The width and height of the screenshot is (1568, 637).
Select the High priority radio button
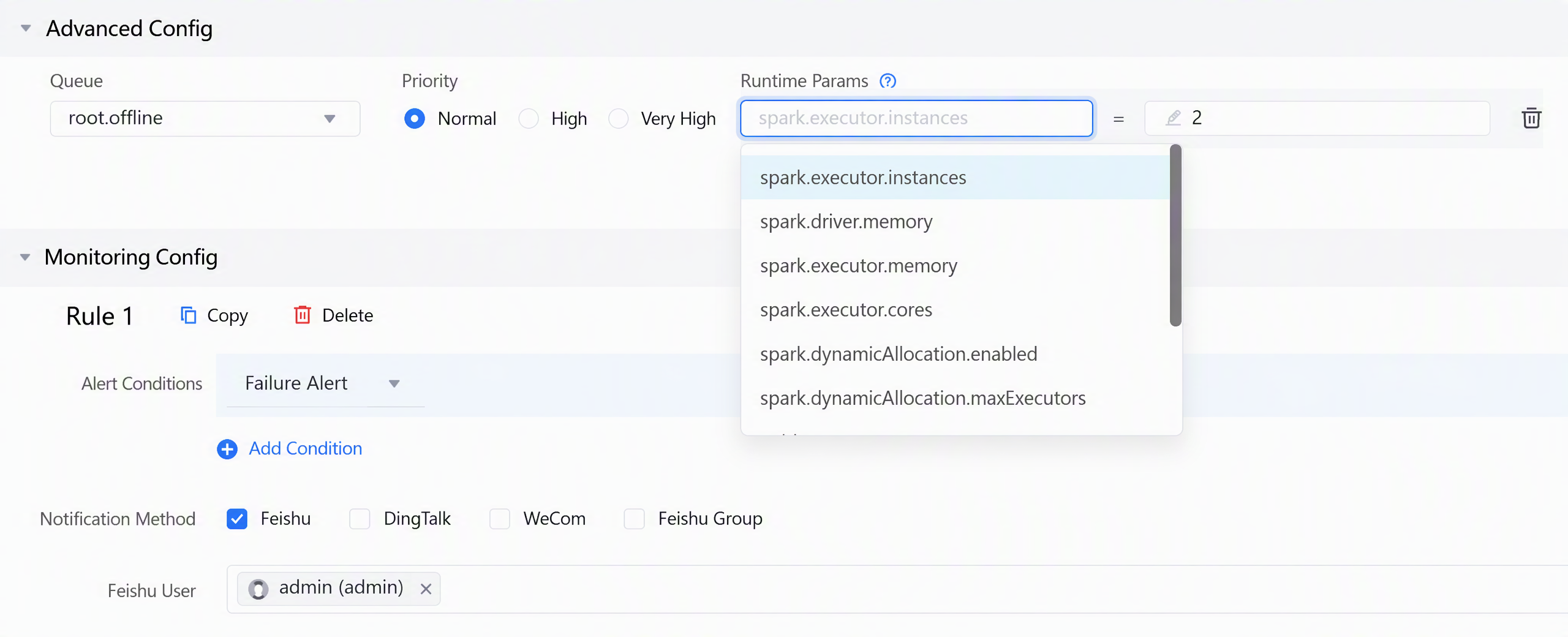coord(529,118)
